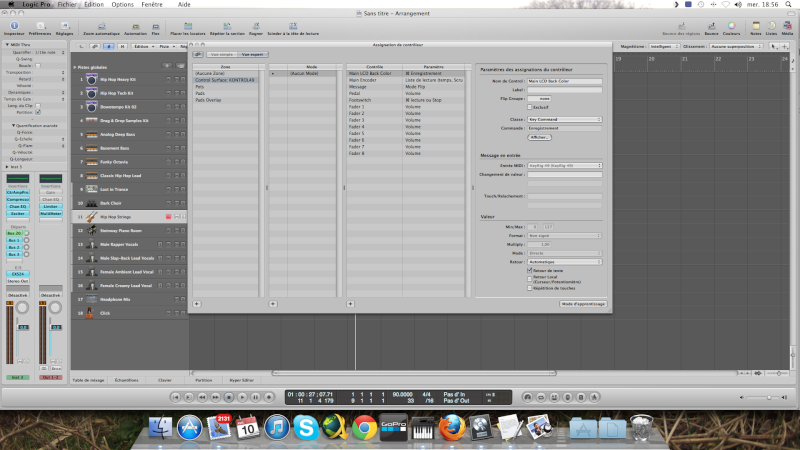Click the Mode d'apprentissage button

pyautogui.click(x=582, y=303)
